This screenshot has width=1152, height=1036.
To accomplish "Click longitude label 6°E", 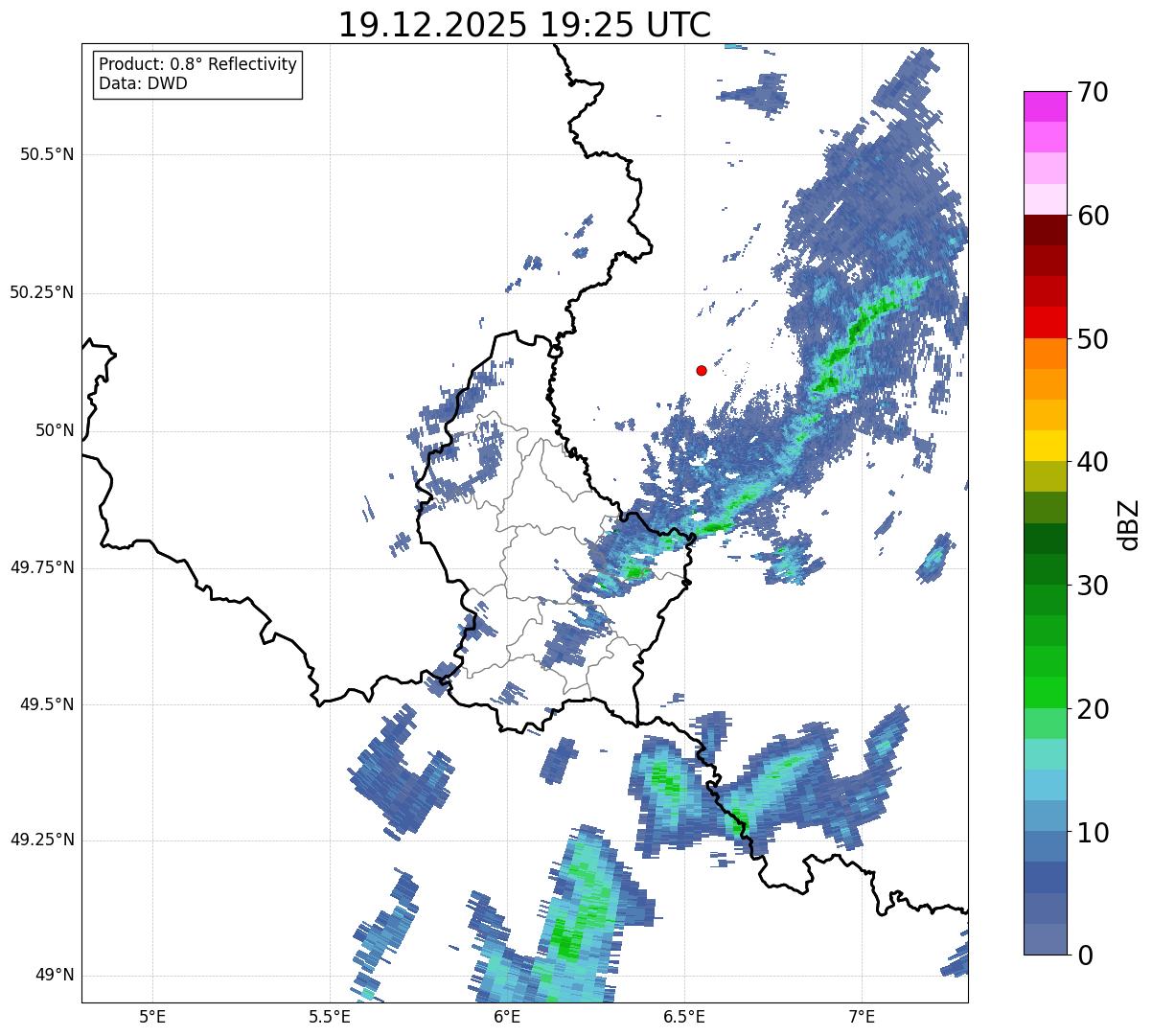I will pyautogui.click(x=507, y=1017).
